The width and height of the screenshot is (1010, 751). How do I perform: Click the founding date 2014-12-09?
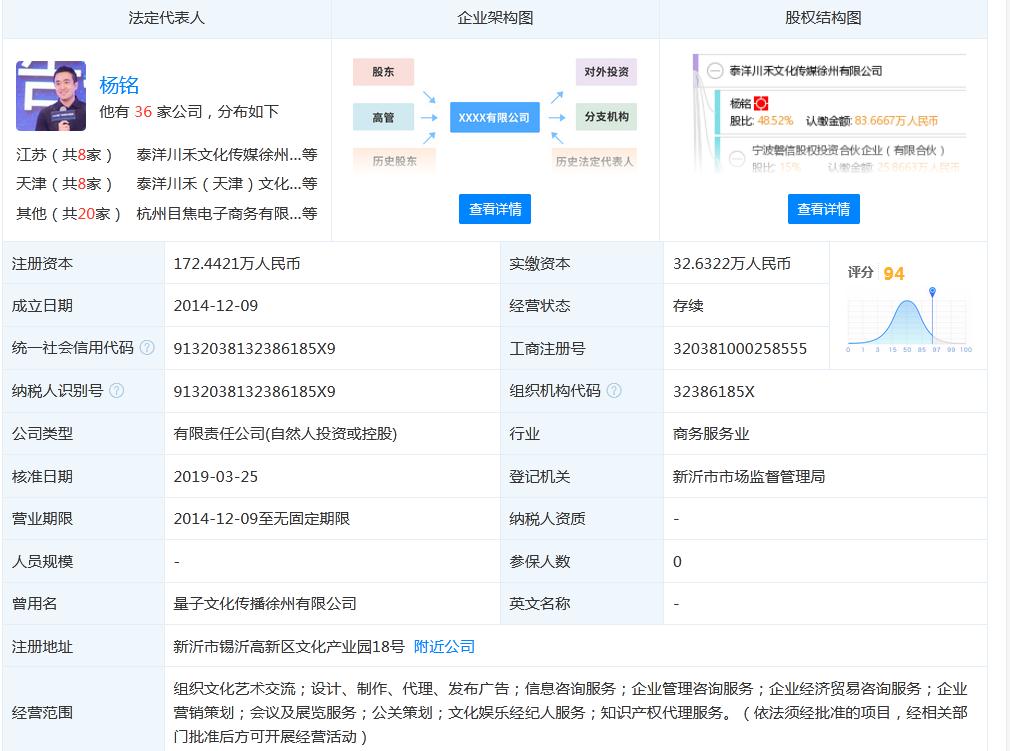pos(216,305)
